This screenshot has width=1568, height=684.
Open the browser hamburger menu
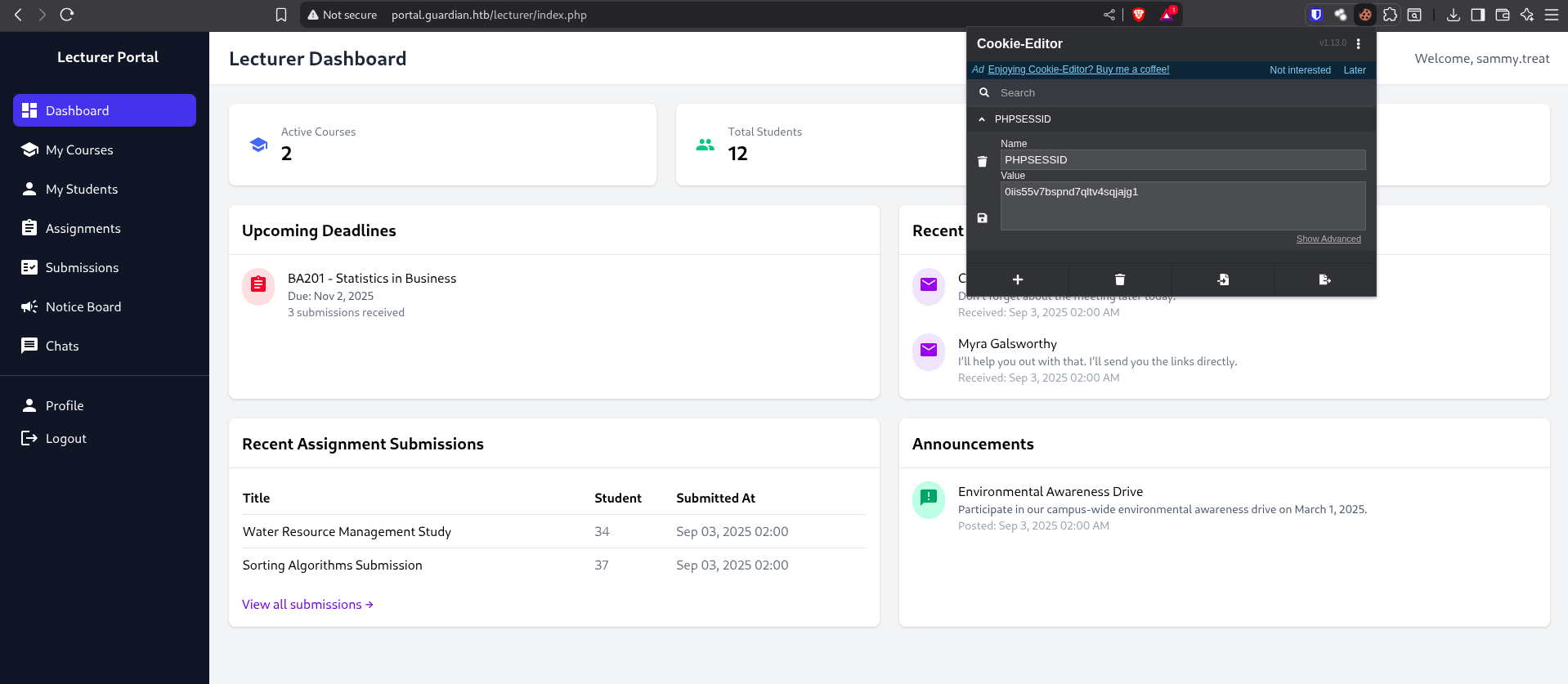[1551, 15]
